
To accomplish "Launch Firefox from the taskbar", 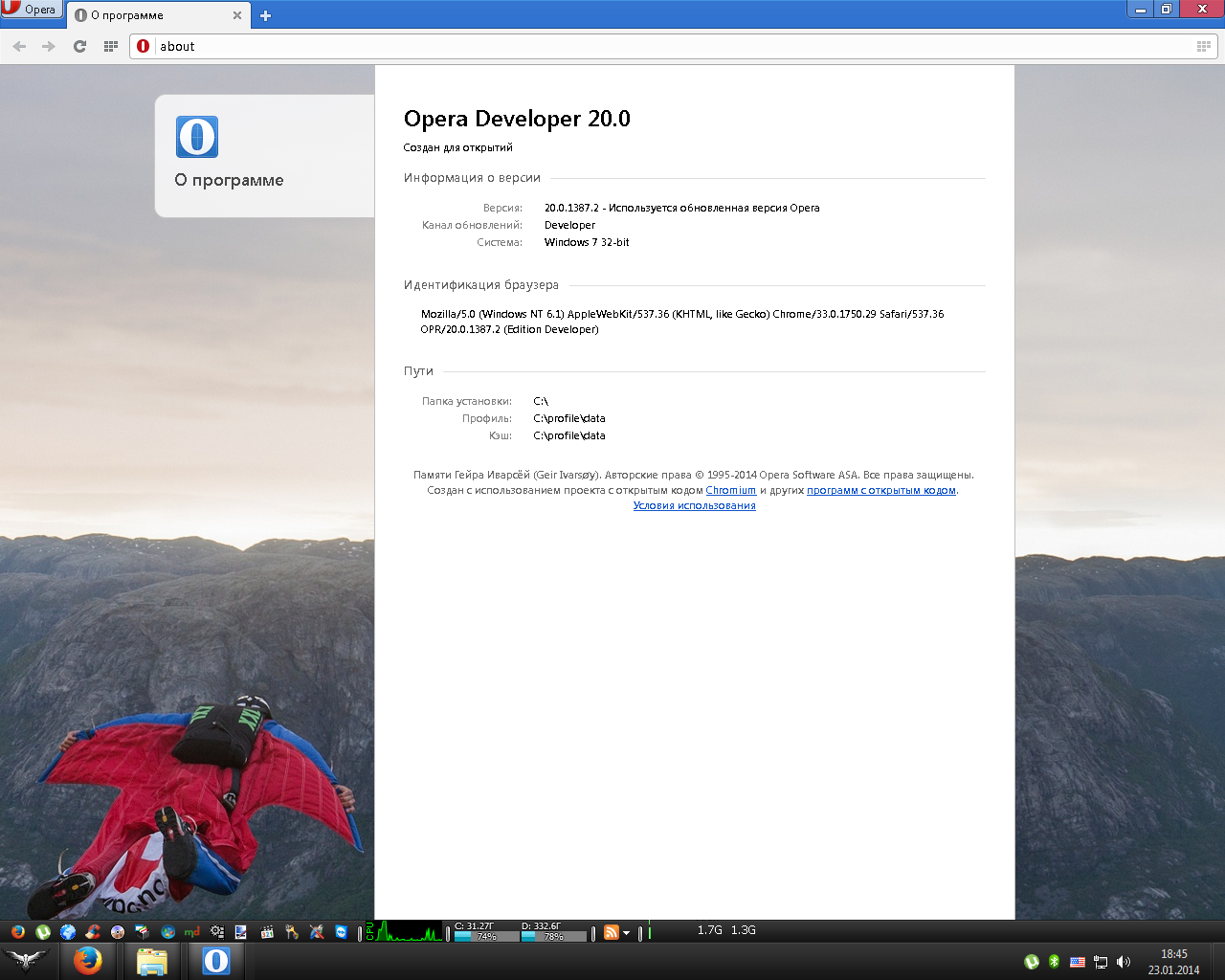I will [x=87, y=960].
